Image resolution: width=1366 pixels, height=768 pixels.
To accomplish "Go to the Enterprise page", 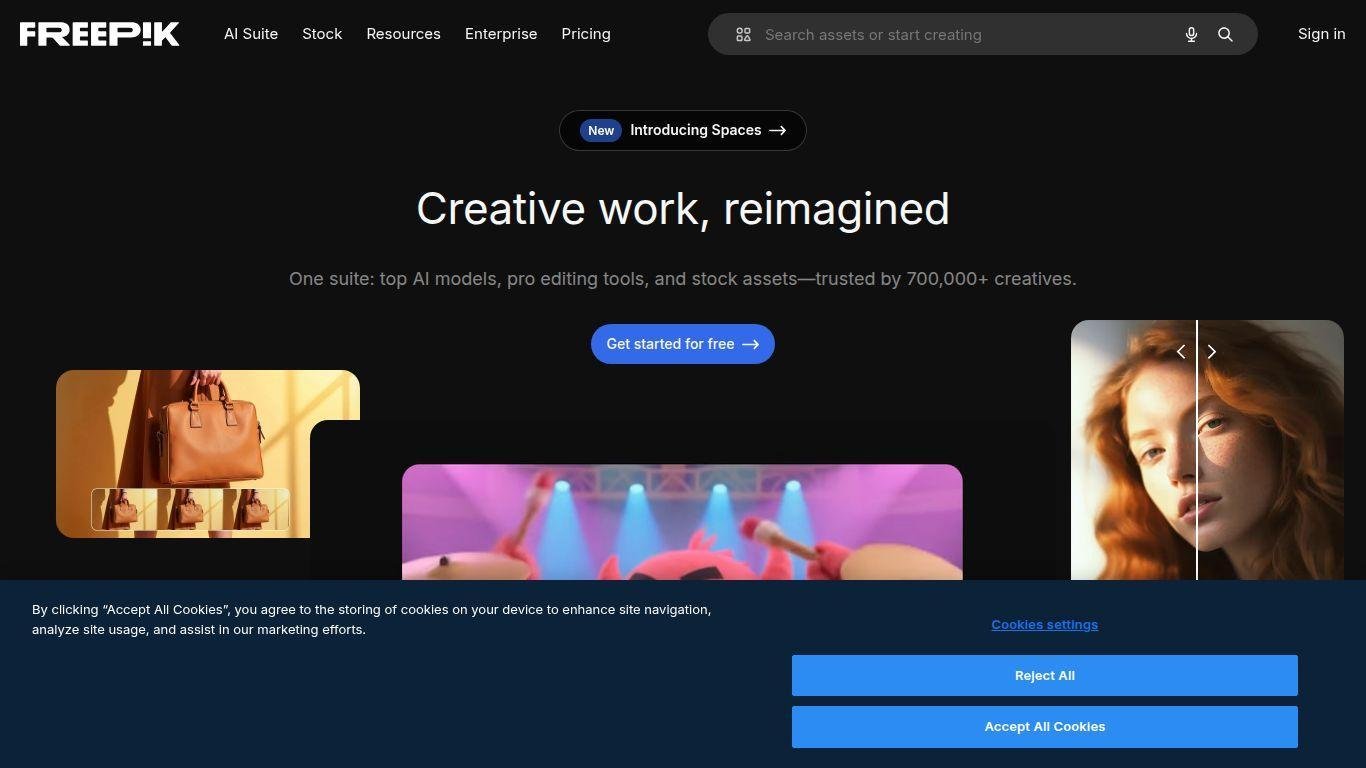I will (501, 34).
